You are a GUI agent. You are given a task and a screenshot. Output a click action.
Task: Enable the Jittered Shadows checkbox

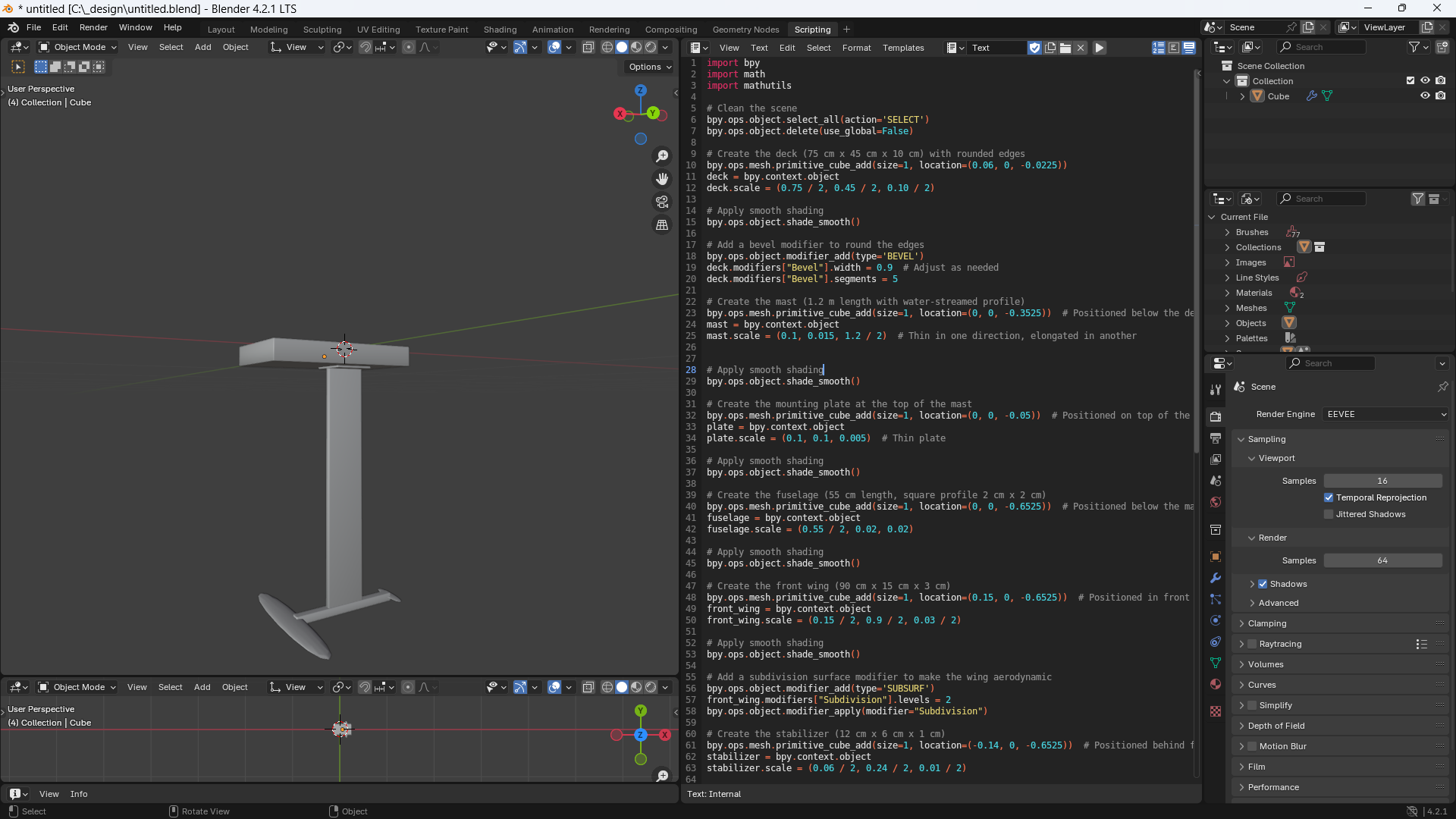(x=1329, y=514)
